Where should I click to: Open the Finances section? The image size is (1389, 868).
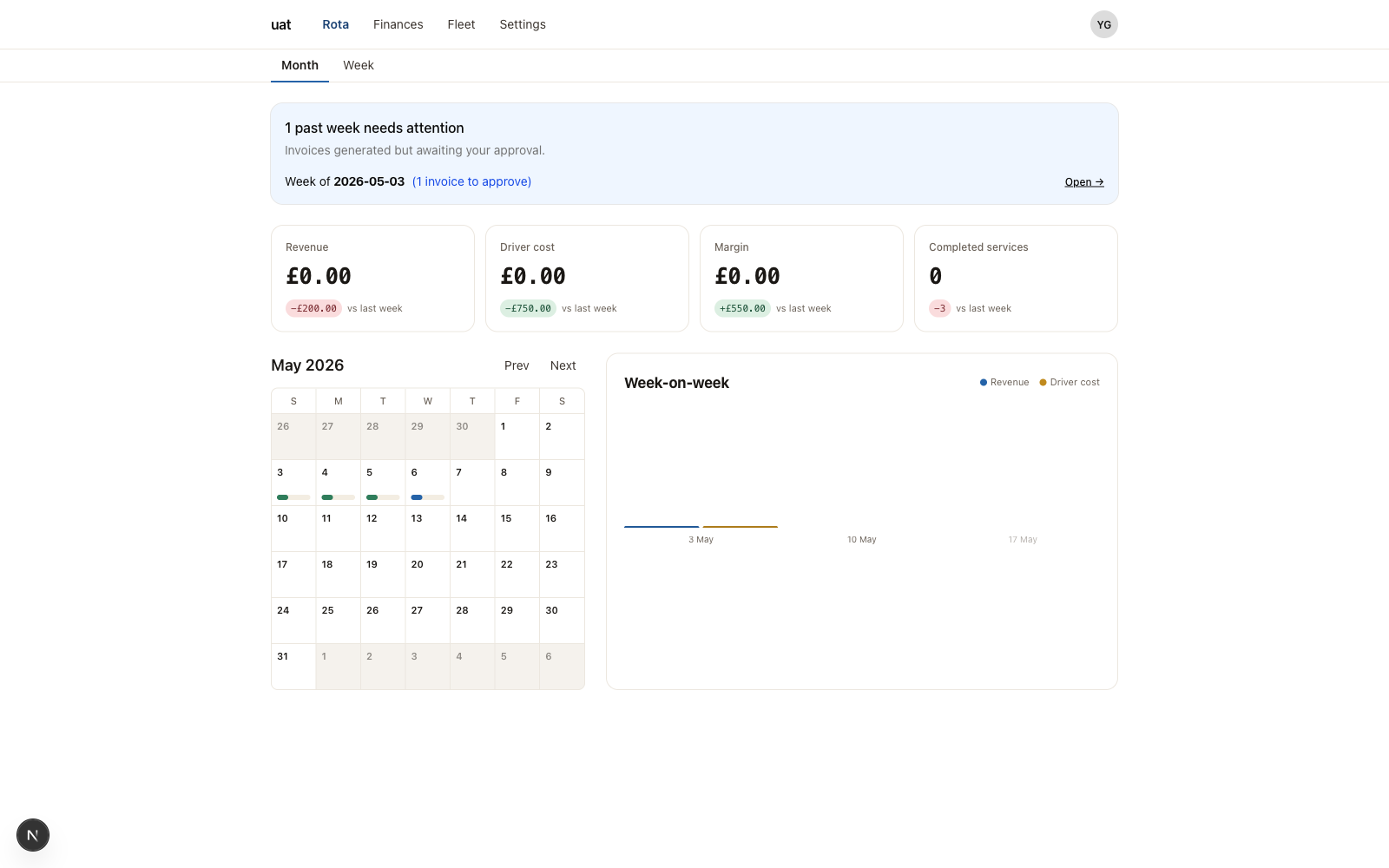(x=398, y=24)
